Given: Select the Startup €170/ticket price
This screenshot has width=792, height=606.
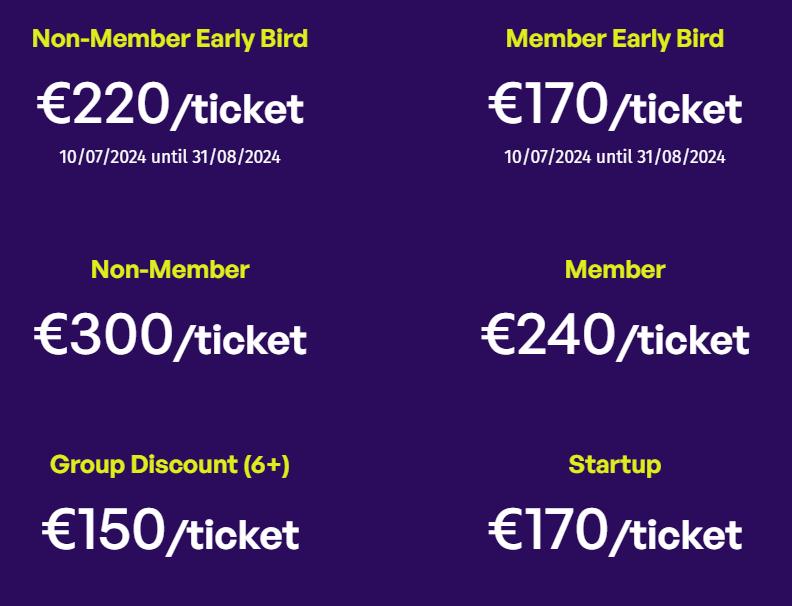Looking at the screenshot, I should 615,531.
